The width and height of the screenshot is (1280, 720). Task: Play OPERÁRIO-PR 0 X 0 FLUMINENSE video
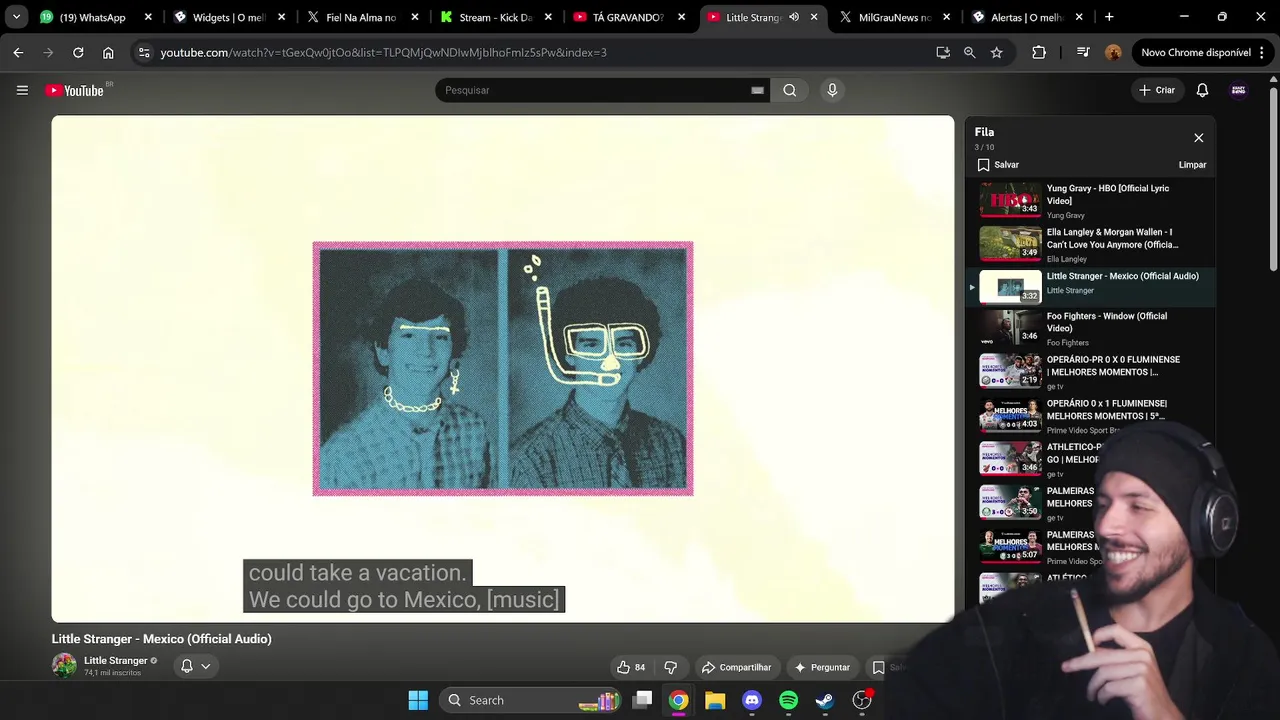coord(1090,372)
